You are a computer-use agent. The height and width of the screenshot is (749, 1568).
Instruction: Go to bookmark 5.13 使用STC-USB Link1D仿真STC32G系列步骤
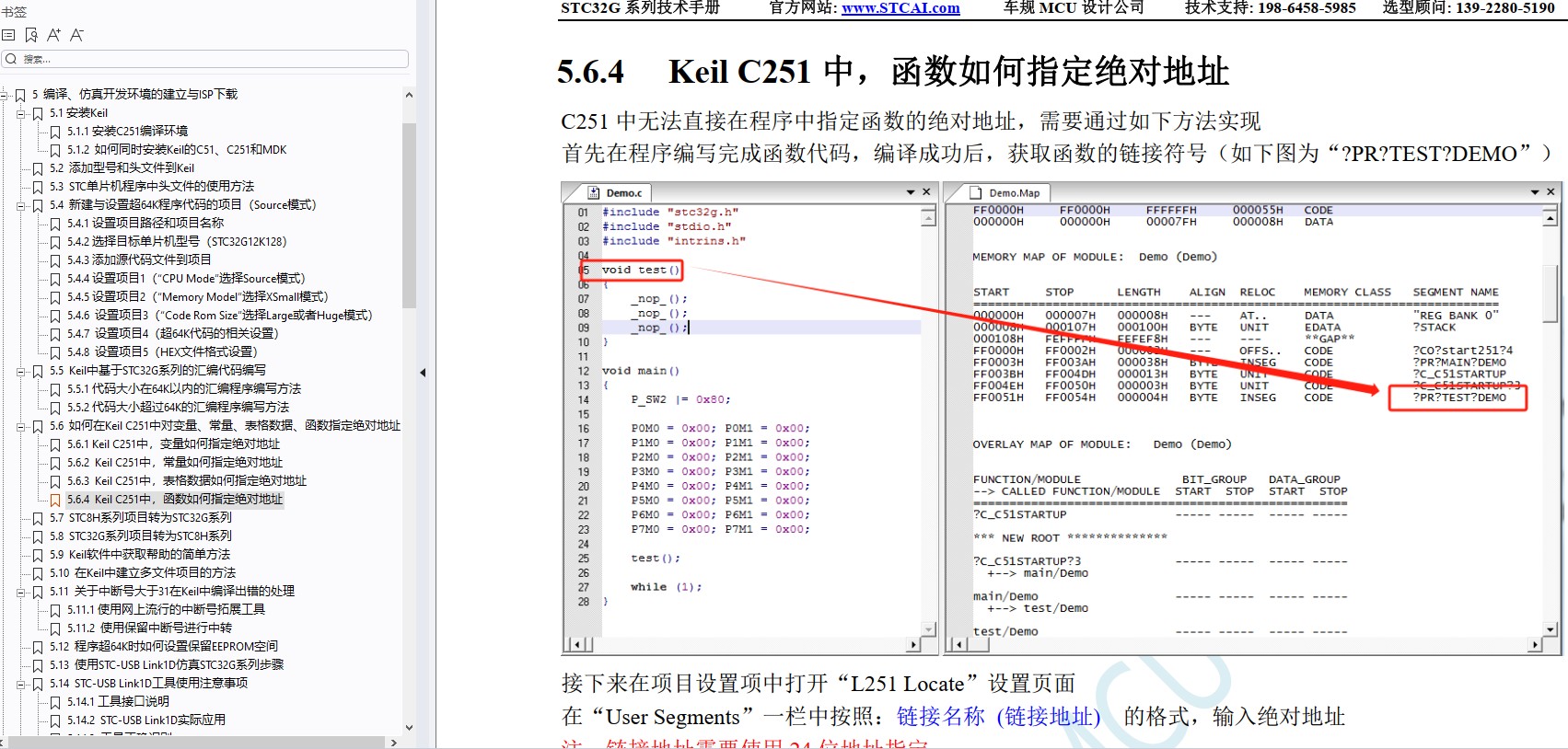pos(167,665)
